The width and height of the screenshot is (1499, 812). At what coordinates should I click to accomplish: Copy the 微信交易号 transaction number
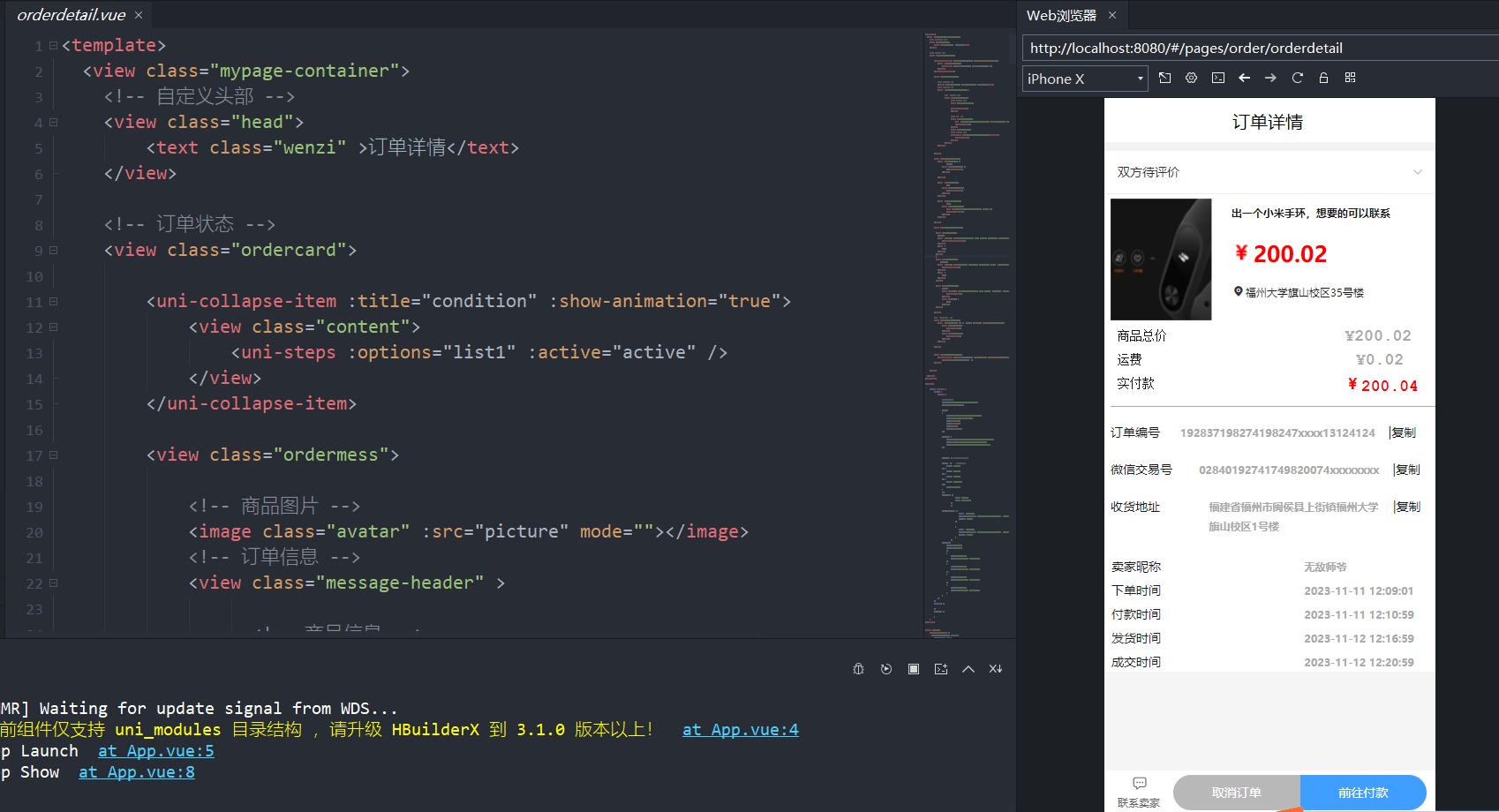(1406, 470)
